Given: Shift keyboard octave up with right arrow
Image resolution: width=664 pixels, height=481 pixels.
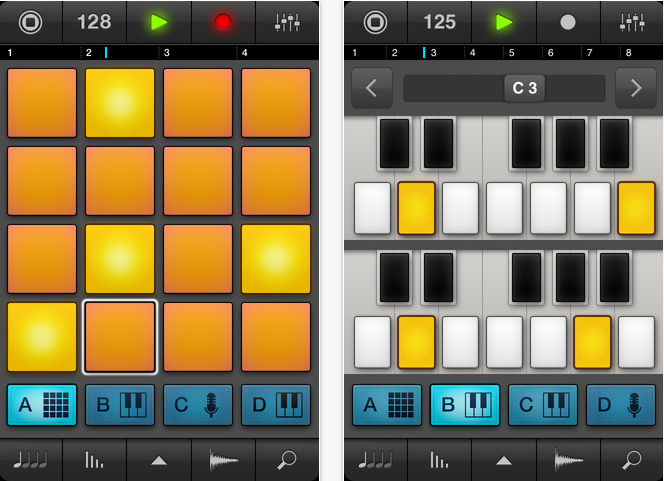Looking at the screenshot, I should tap(636, 88).
